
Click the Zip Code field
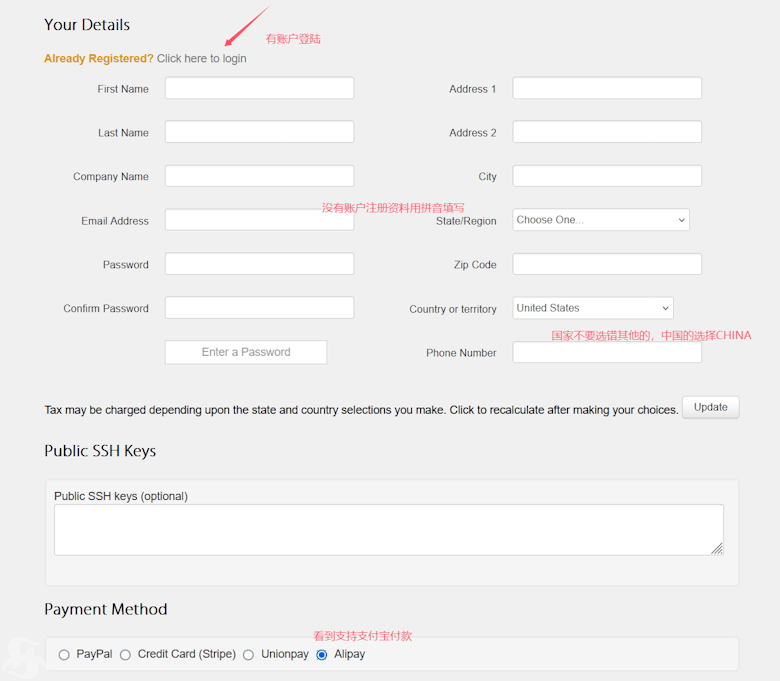(607, 264)
